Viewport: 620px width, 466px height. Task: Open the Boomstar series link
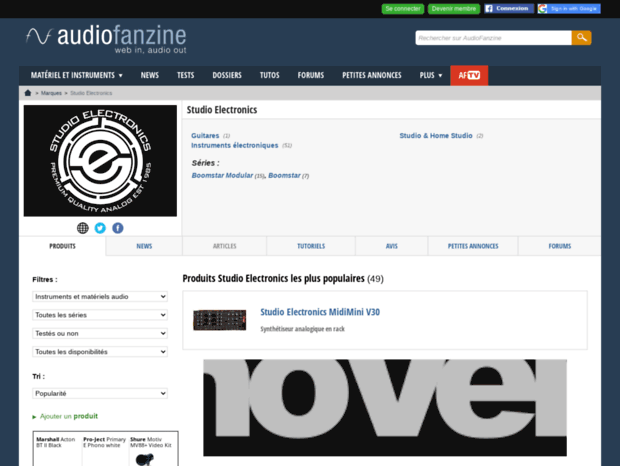[x=284, y=175]
